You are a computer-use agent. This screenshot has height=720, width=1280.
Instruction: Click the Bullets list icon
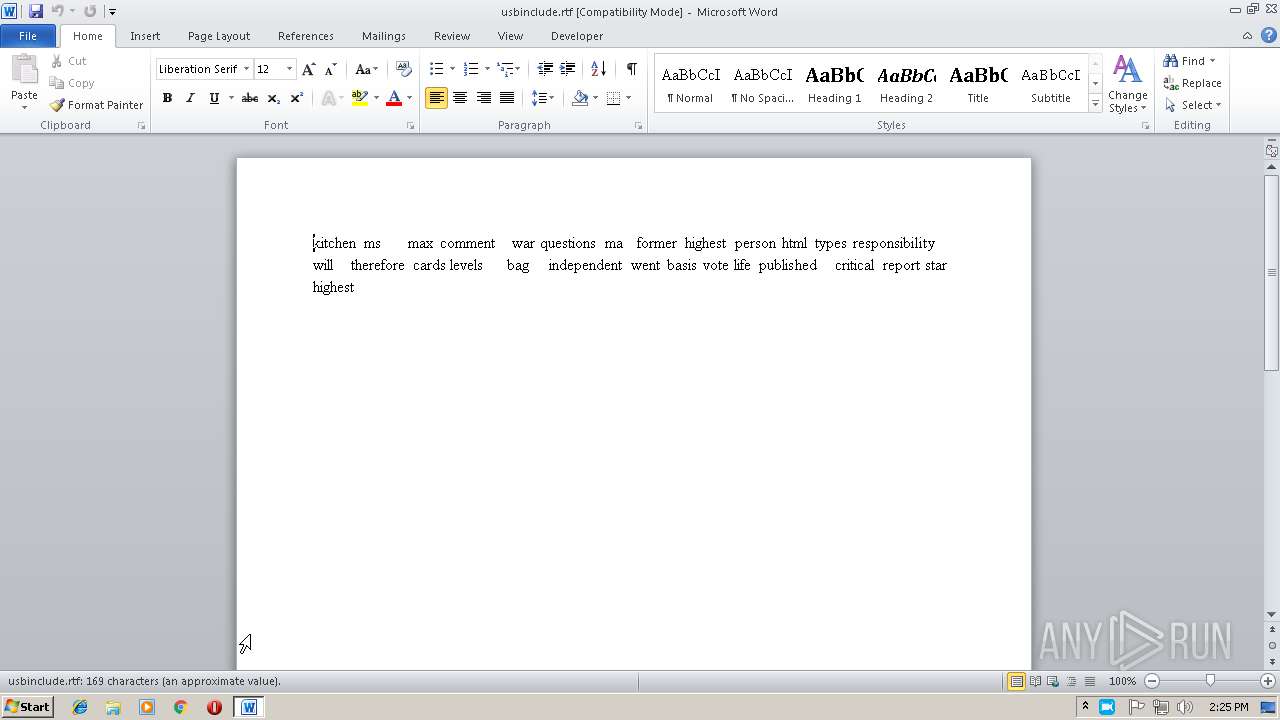click(x=436, y=69)
